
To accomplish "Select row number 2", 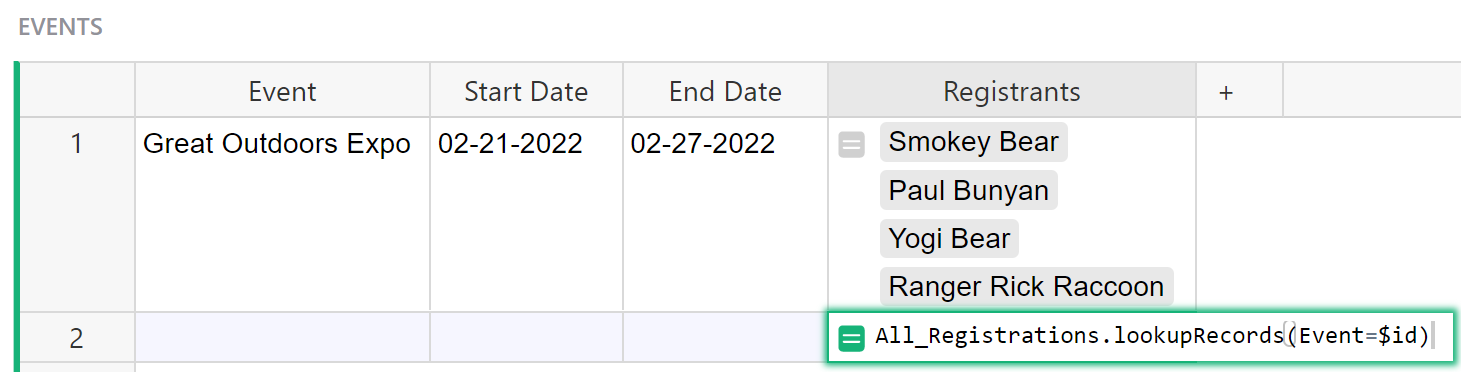I will [77, 338].
